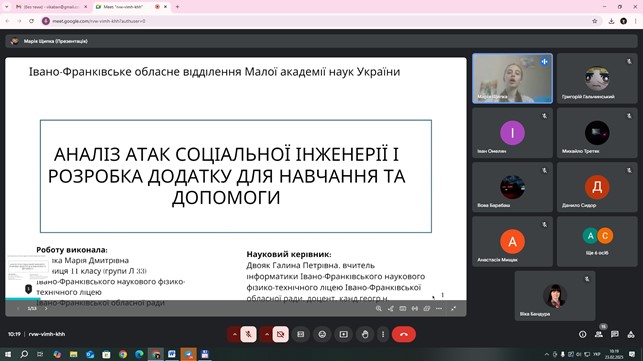Open emoji reactions button
The height and width of the screenshot is (361, 643).
322,334
